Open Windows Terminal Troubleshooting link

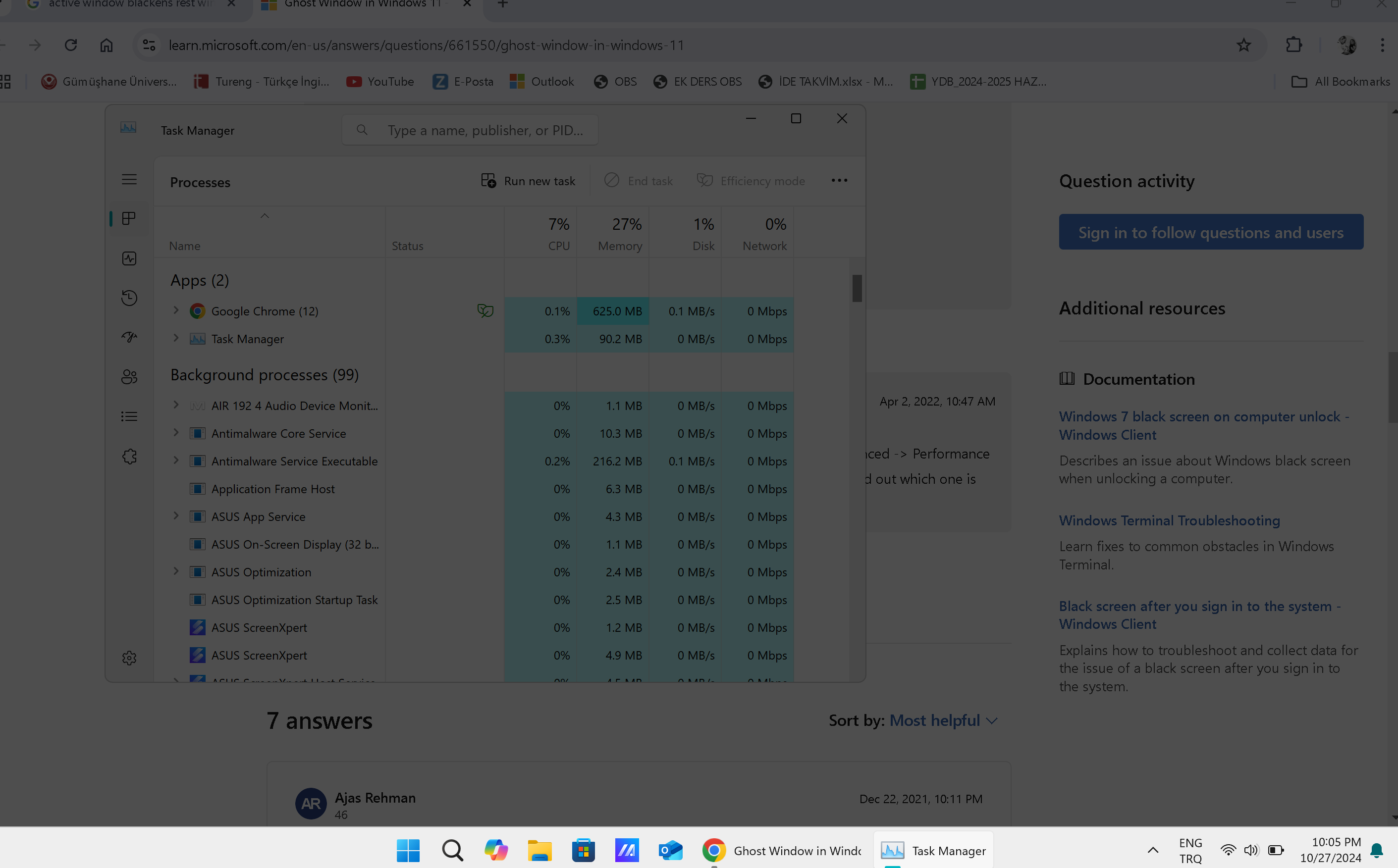(x=1170, y=520)
